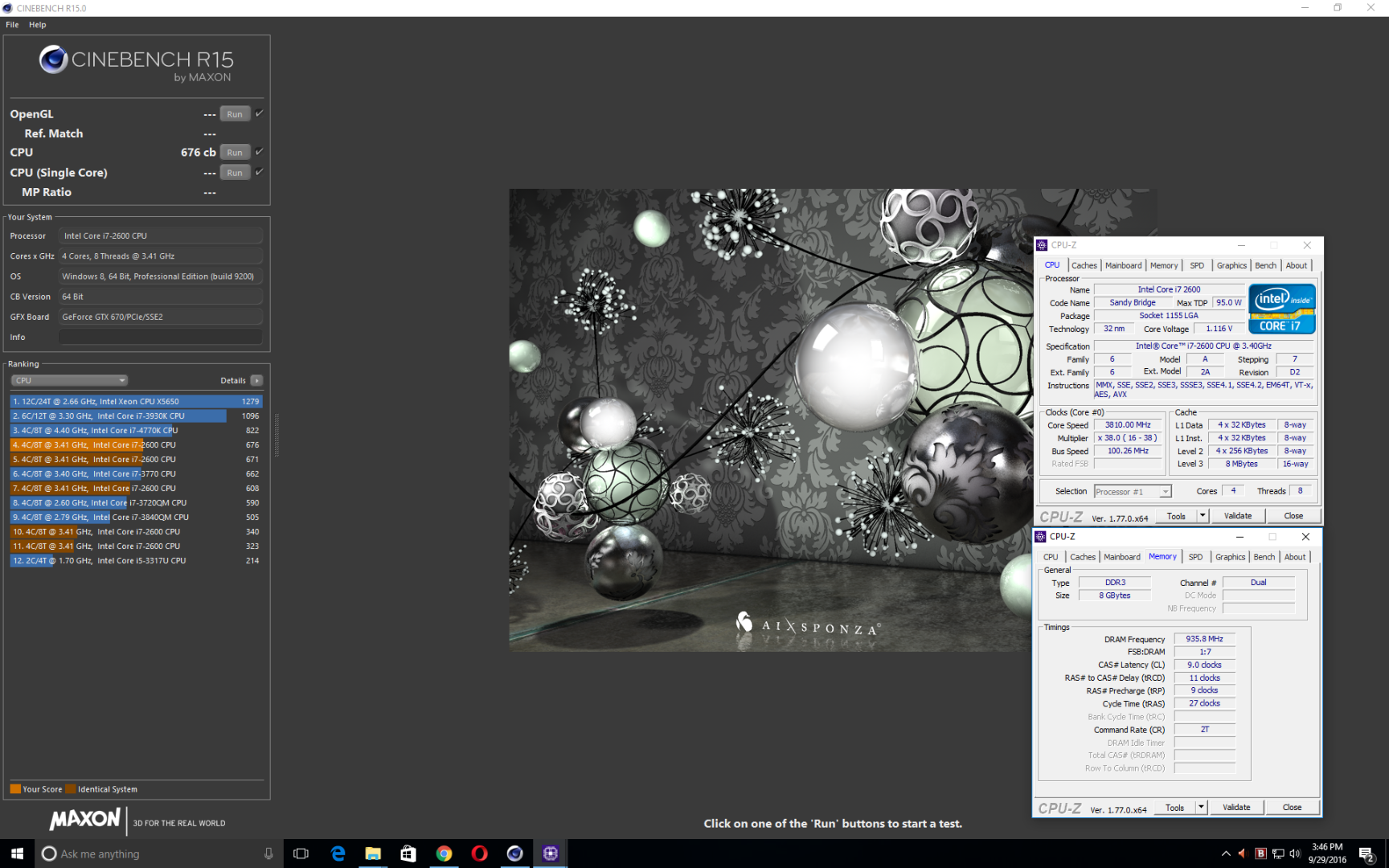
Task: Open Task View from the taskbar
Action: (301, 854)
